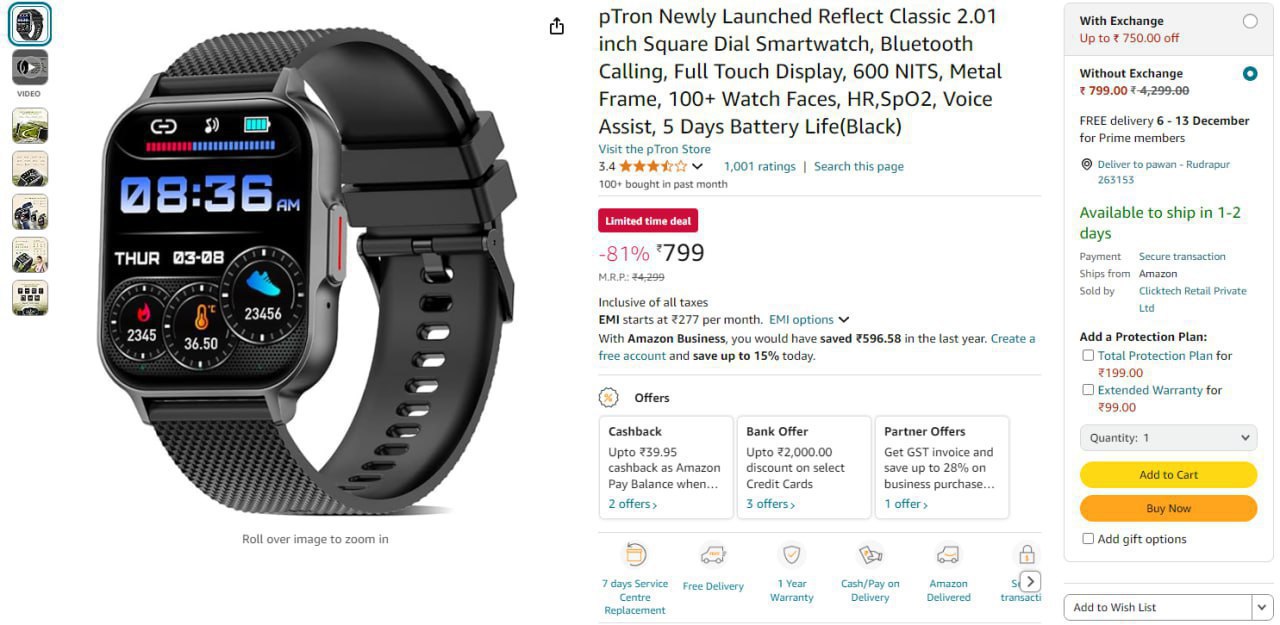This screenshot has width=1280, height=625.
Task: Visit the pTron Store link
Action: coord(655,149)
